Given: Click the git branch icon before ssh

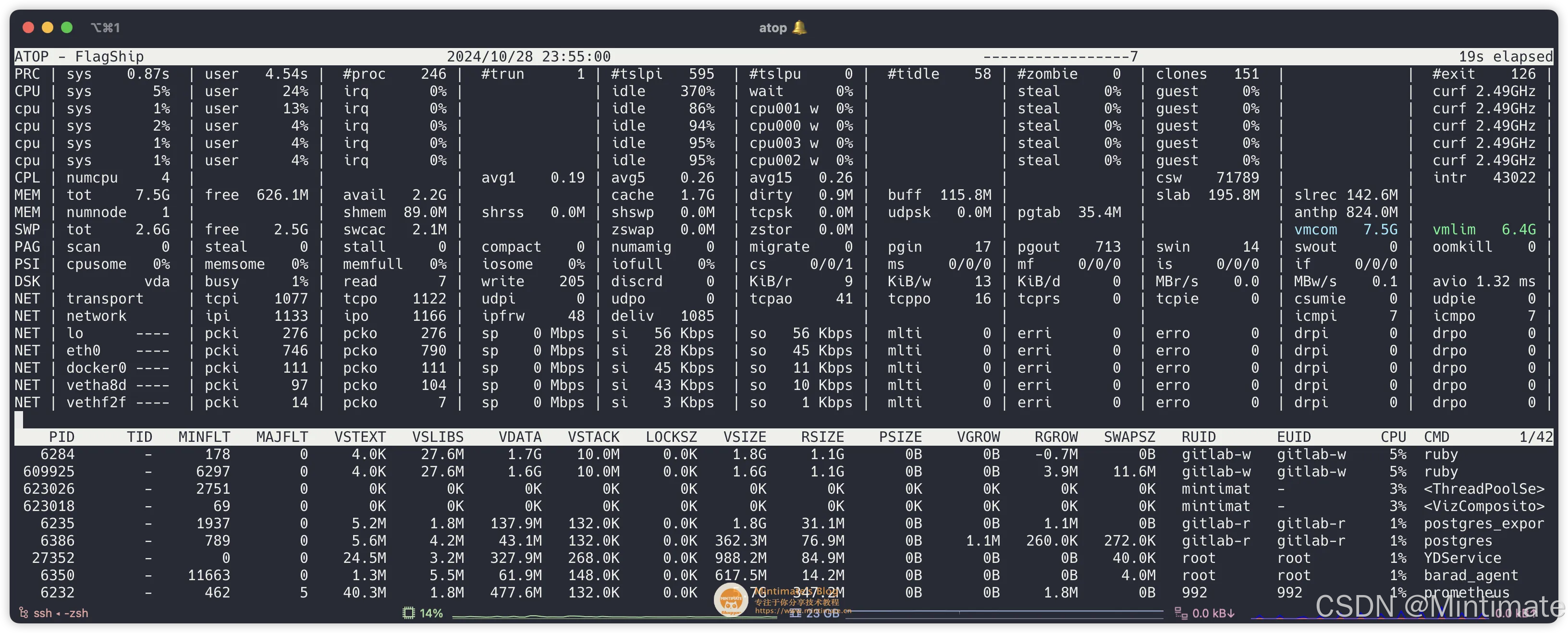Looking at the screenshot, I should pos(24,613).
